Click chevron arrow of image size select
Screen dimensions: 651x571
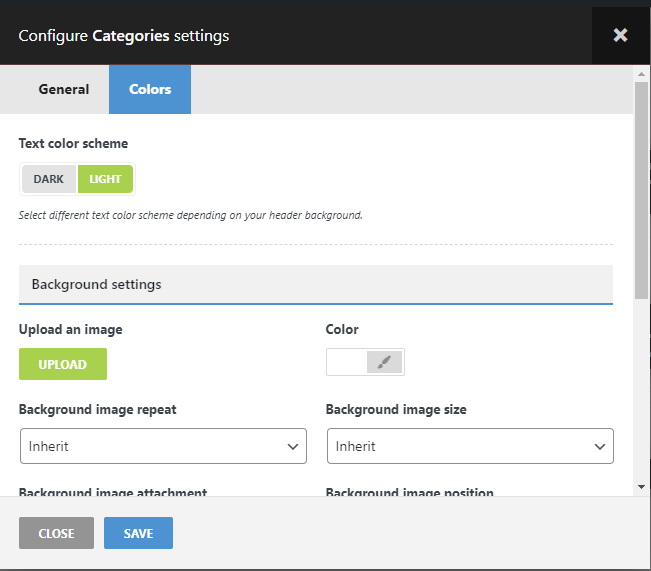[600, 446]
